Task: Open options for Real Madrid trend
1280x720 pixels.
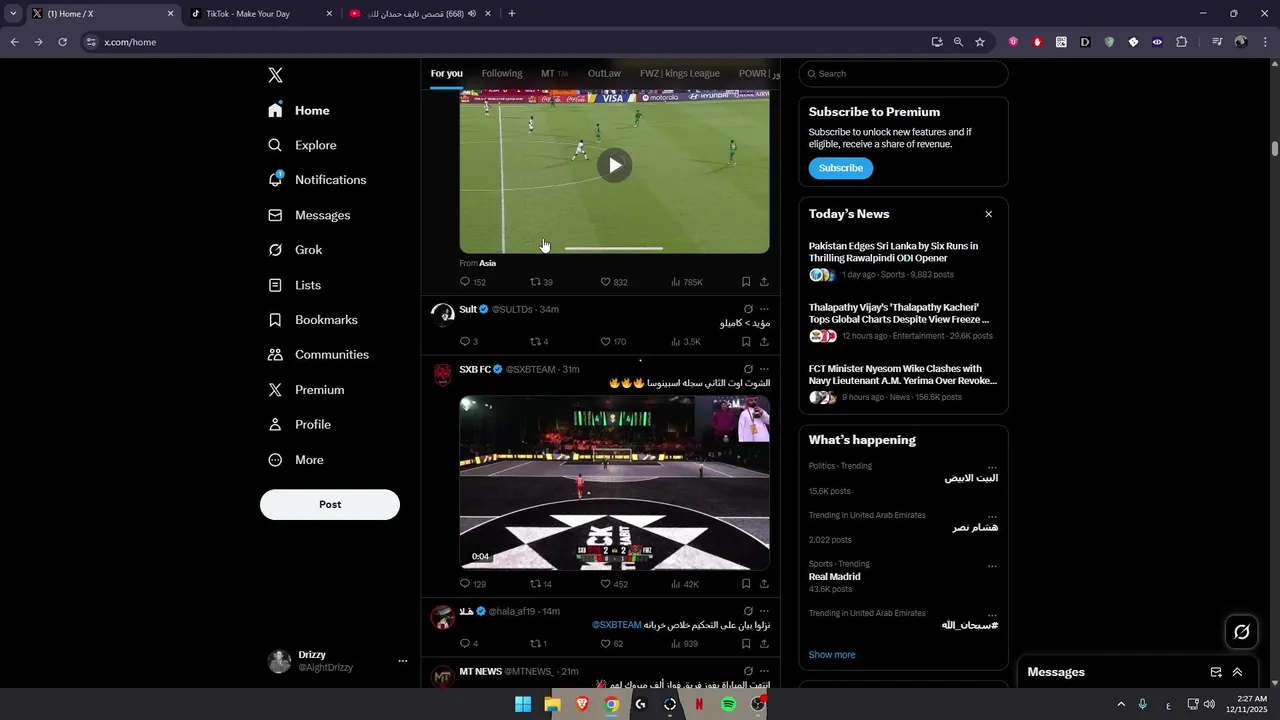Action: tap(992, 566)
